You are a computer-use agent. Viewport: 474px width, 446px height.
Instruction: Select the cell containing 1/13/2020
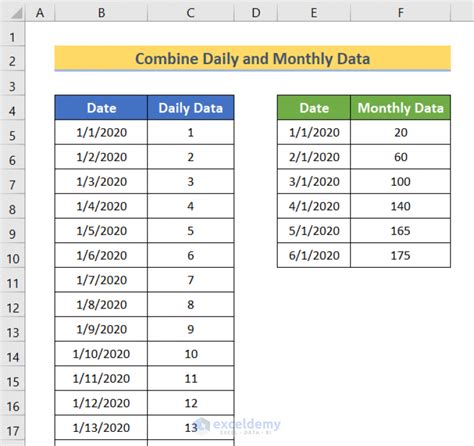pyautogui.click(x=101, y=428)
